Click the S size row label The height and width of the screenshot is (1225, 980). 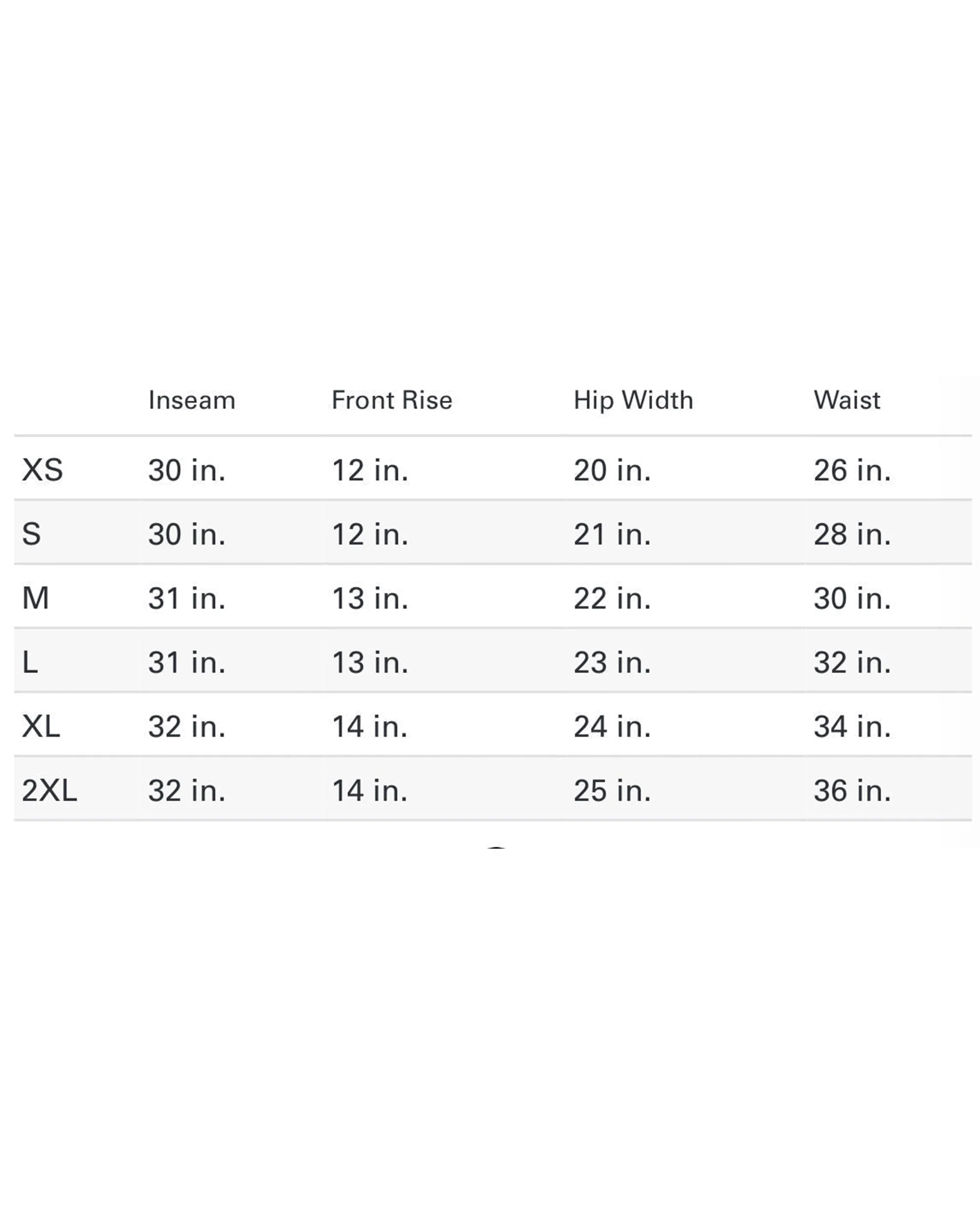point(31,534)
